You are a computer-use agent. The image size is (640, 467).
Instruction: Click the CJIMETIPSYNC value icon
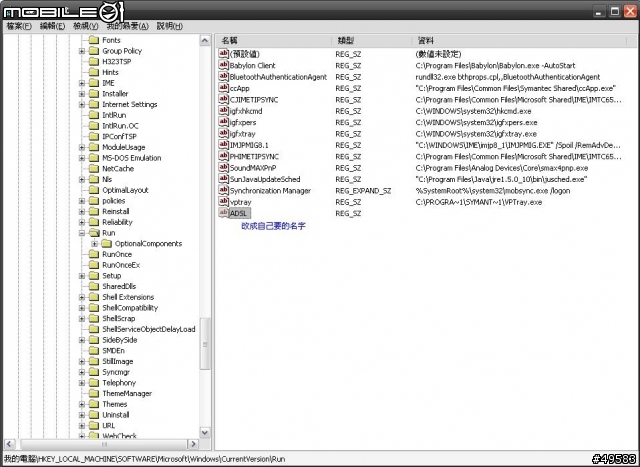[x=223, y=100]
